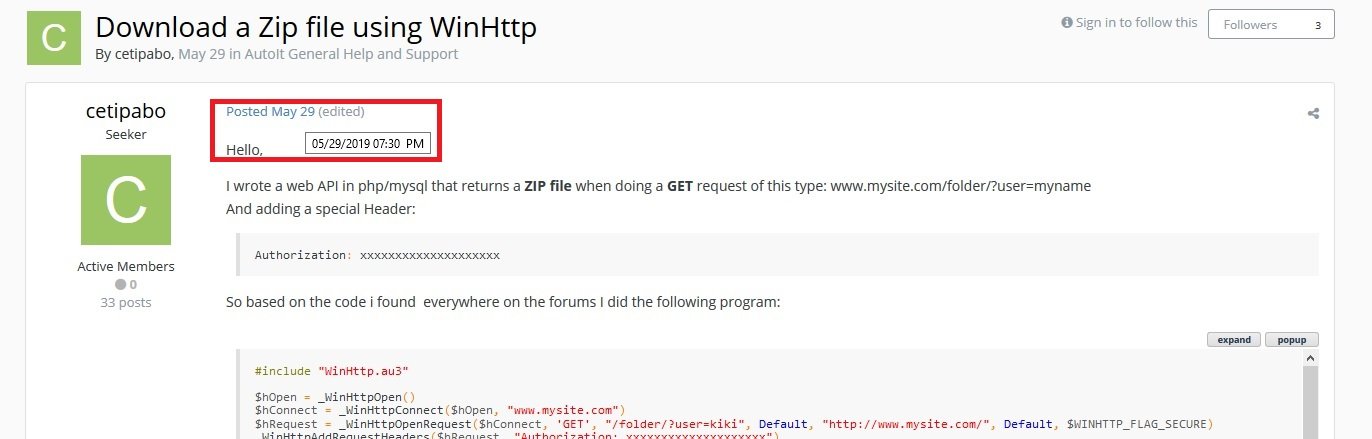Viewport: 1372px width, 439px height.
Task: Click Sign in to follow this
Action: click(1136, 23)
